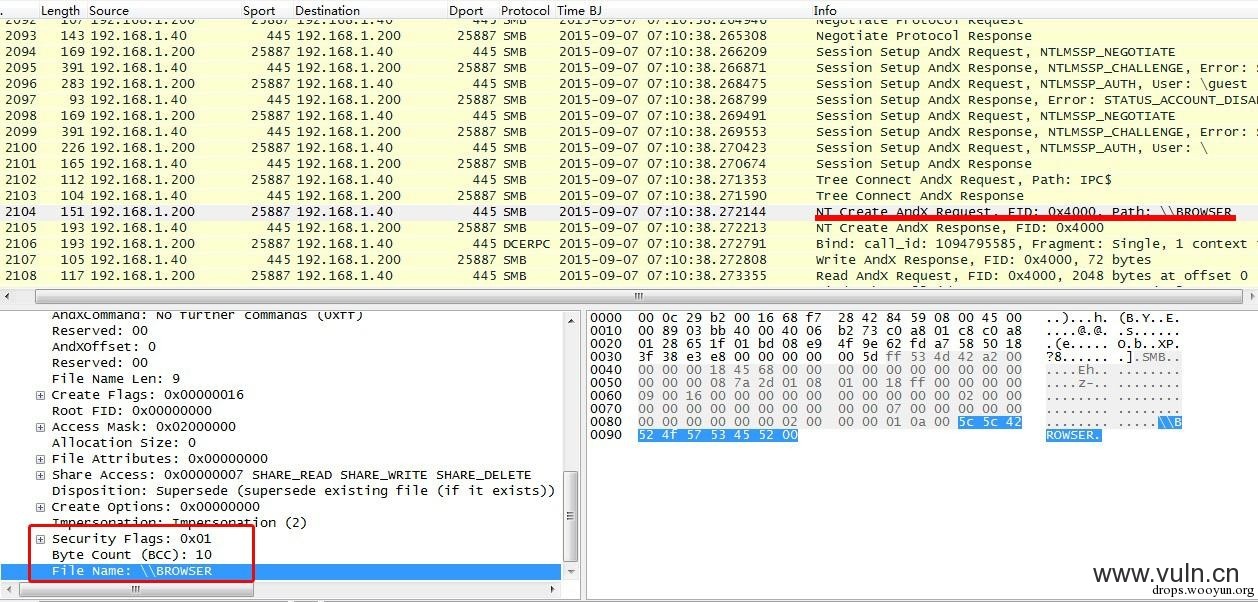Click the Info column header
The width and height of the screenshot is (1258, 602).
pos(825,10)
